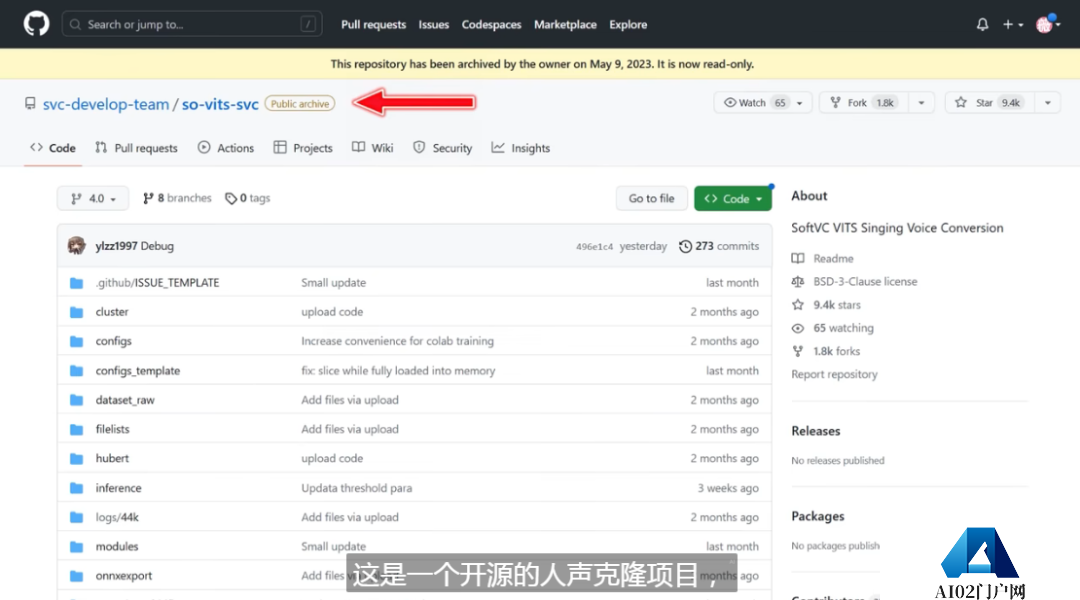Expand the 4.0 branch selector
The image size is (1080, 600).
point(93,198)
